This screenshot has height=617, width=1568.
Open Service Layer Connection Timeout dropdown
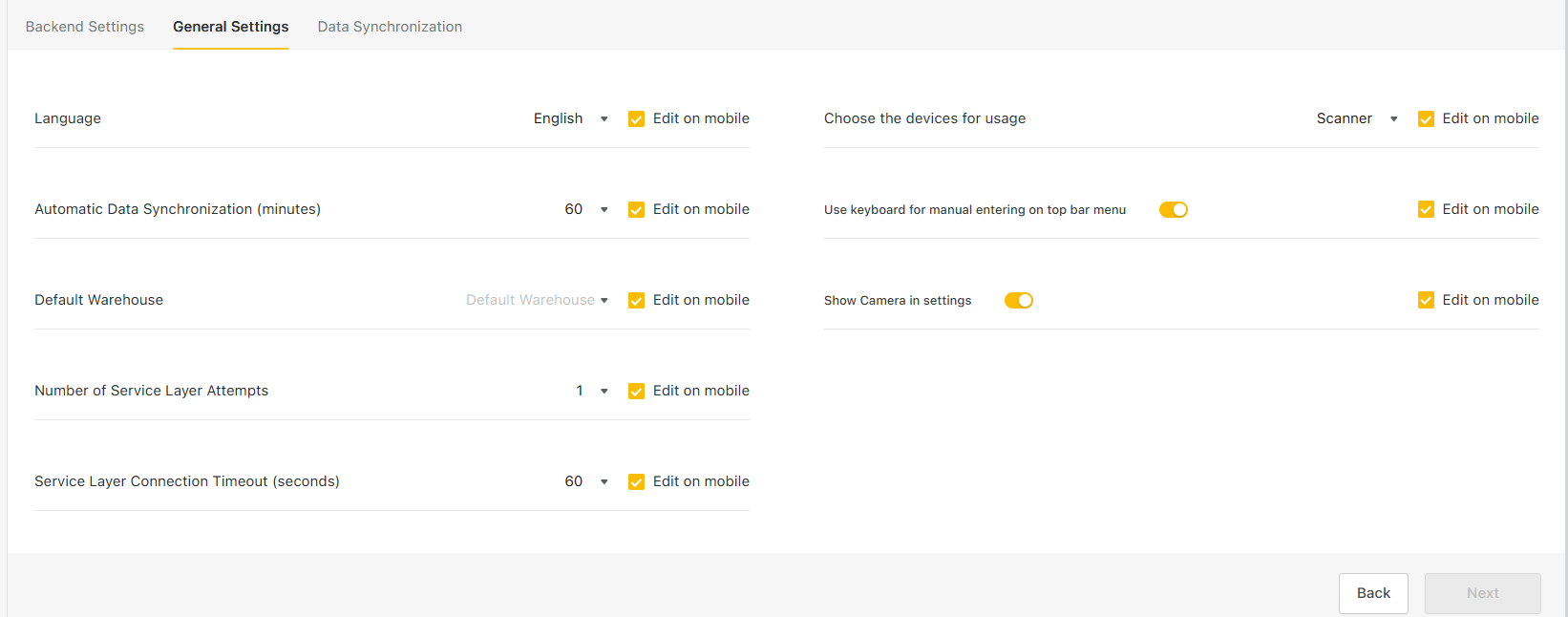pos(586,481)
